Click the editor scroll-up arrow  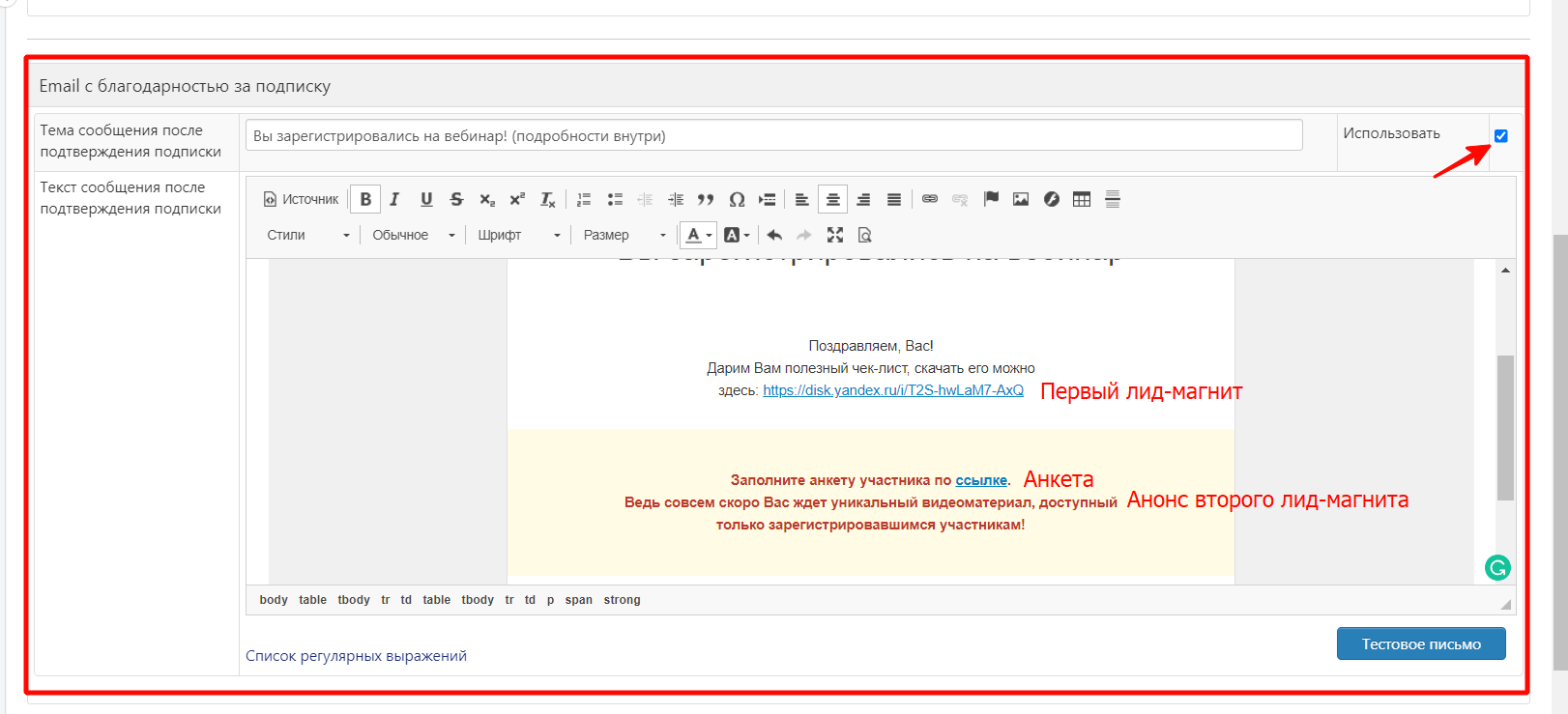coord(1505,271)
